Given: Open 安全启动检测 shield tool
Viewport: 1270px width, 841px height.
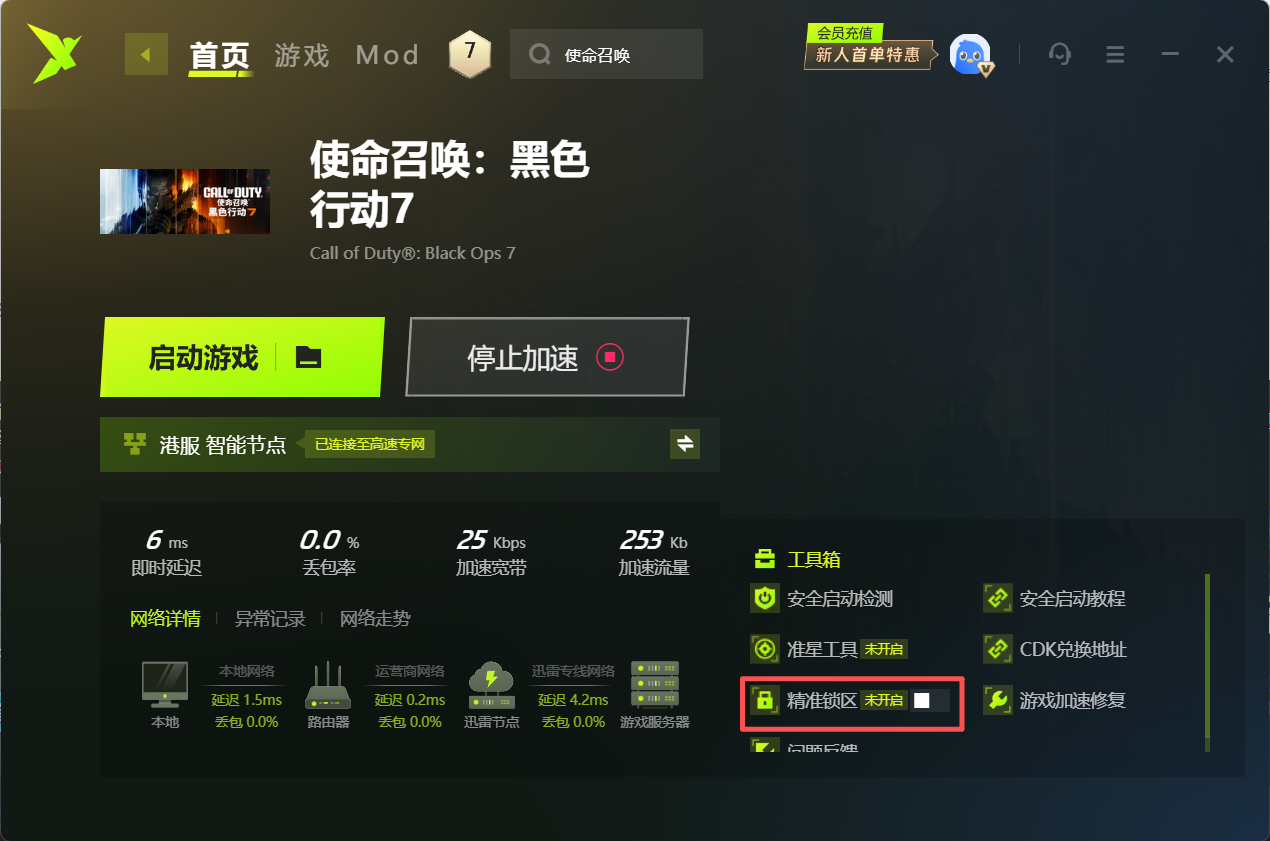Looking at the screenshot, I should [x=821, y=599].
